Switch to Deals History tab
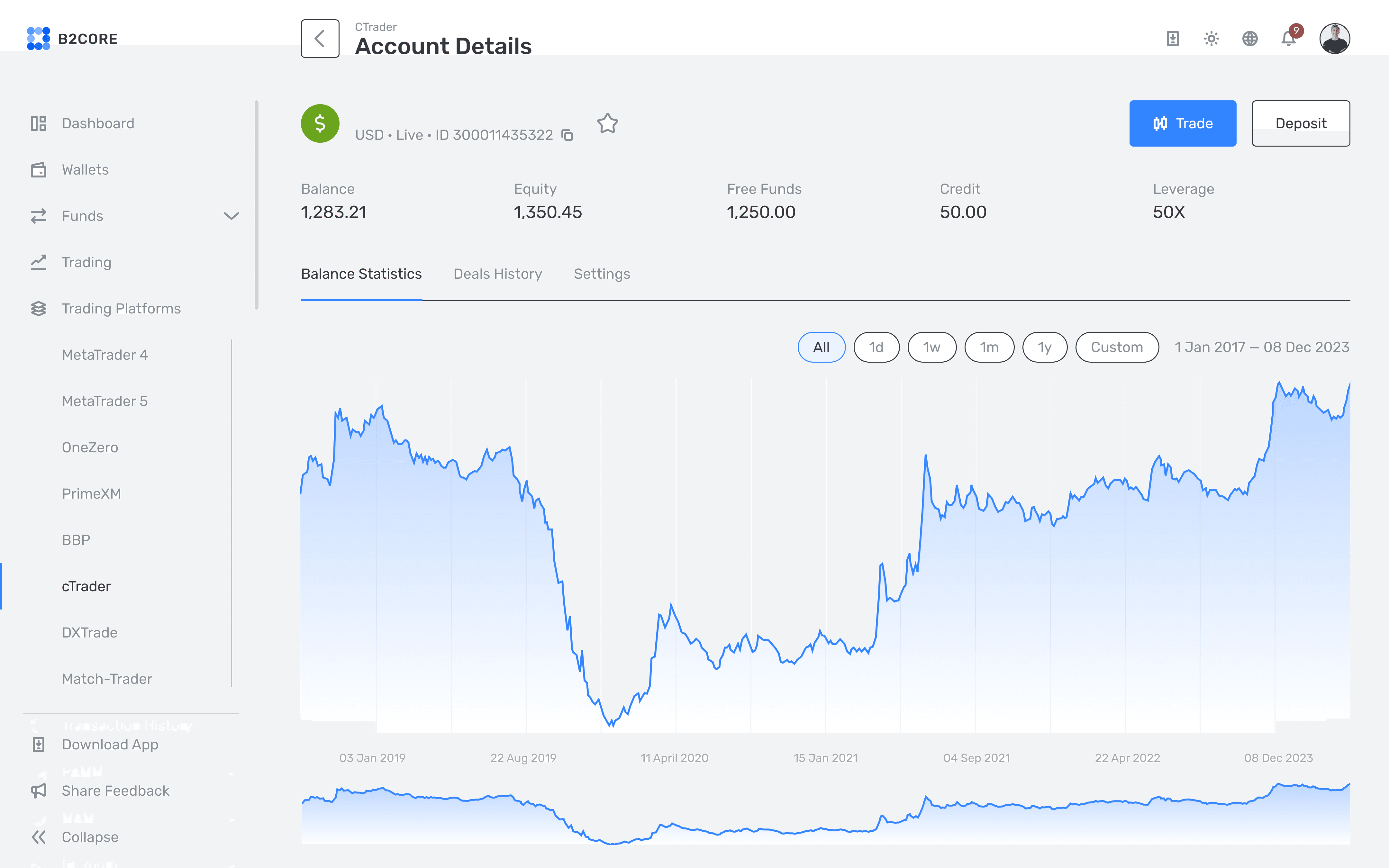 pos(498,274)
